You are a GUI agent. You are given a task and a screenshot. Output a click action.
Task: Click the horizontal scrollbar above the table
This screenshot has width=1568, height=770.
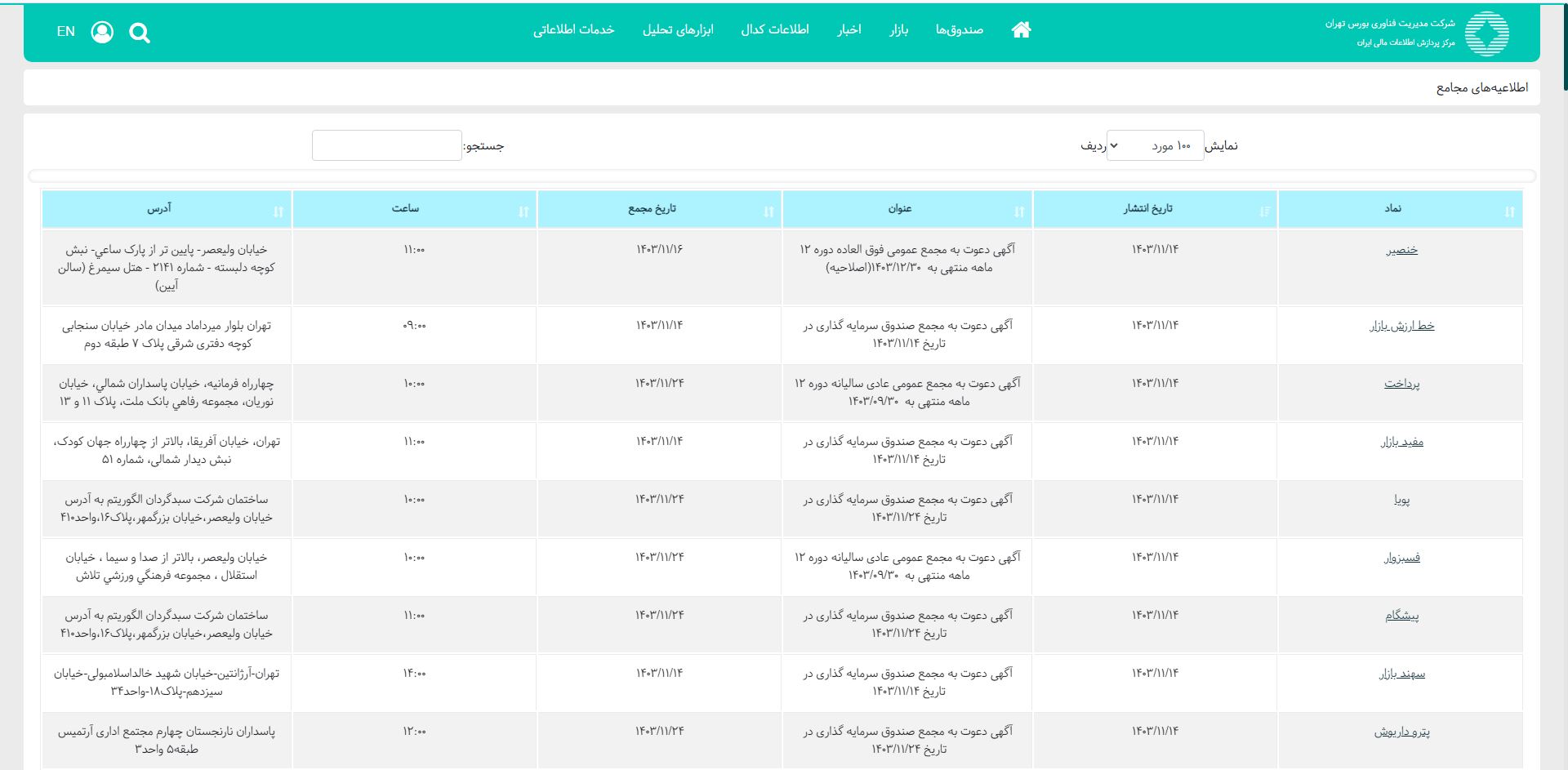pos(782,176)
